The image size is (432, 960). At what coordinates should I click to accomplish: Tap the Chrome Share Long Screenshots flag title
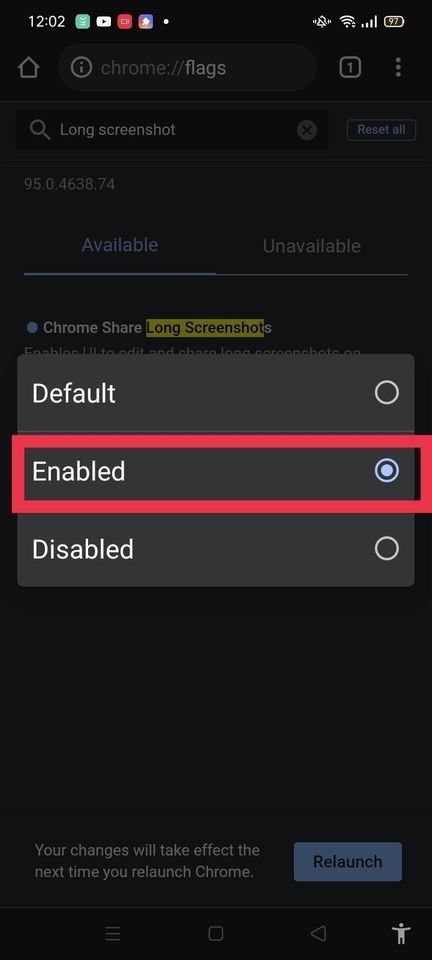[157, 328]
